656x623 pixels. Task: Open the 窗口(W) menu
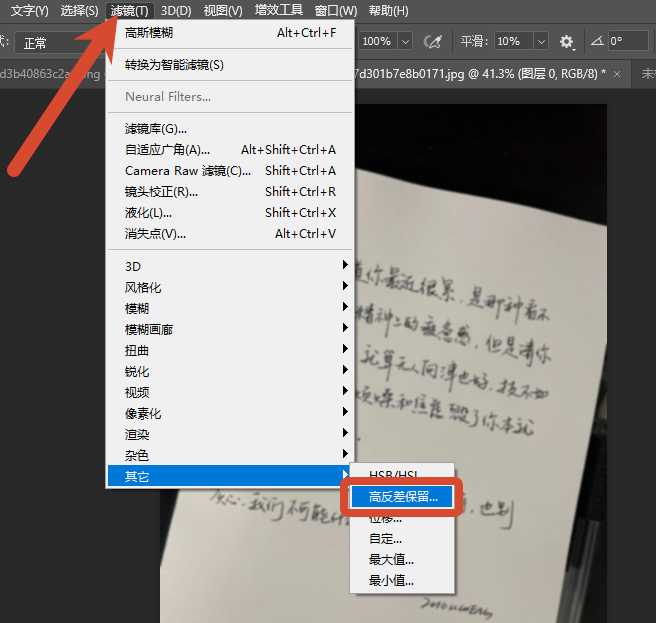tap(336, 10)
